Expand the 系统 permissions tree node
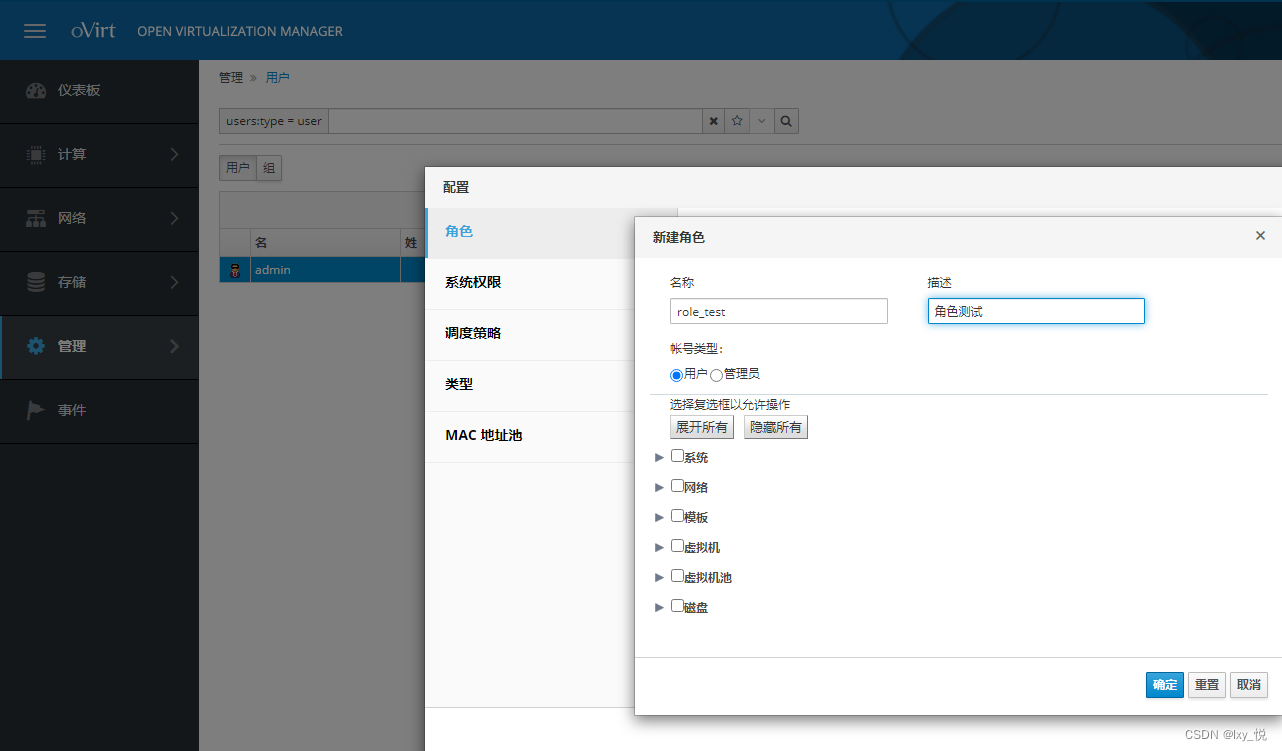Image resolution: width=1282 pixels, height=751 pixels. click(x=659, y=457)
